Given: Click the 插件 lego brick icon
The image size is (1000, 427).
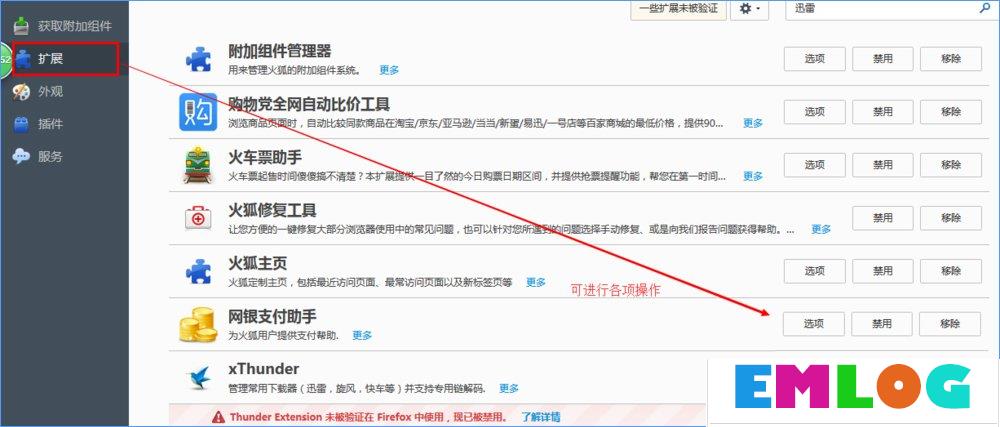Looking at the screenshot, I should pyautogui.click(x=22, y=124).
